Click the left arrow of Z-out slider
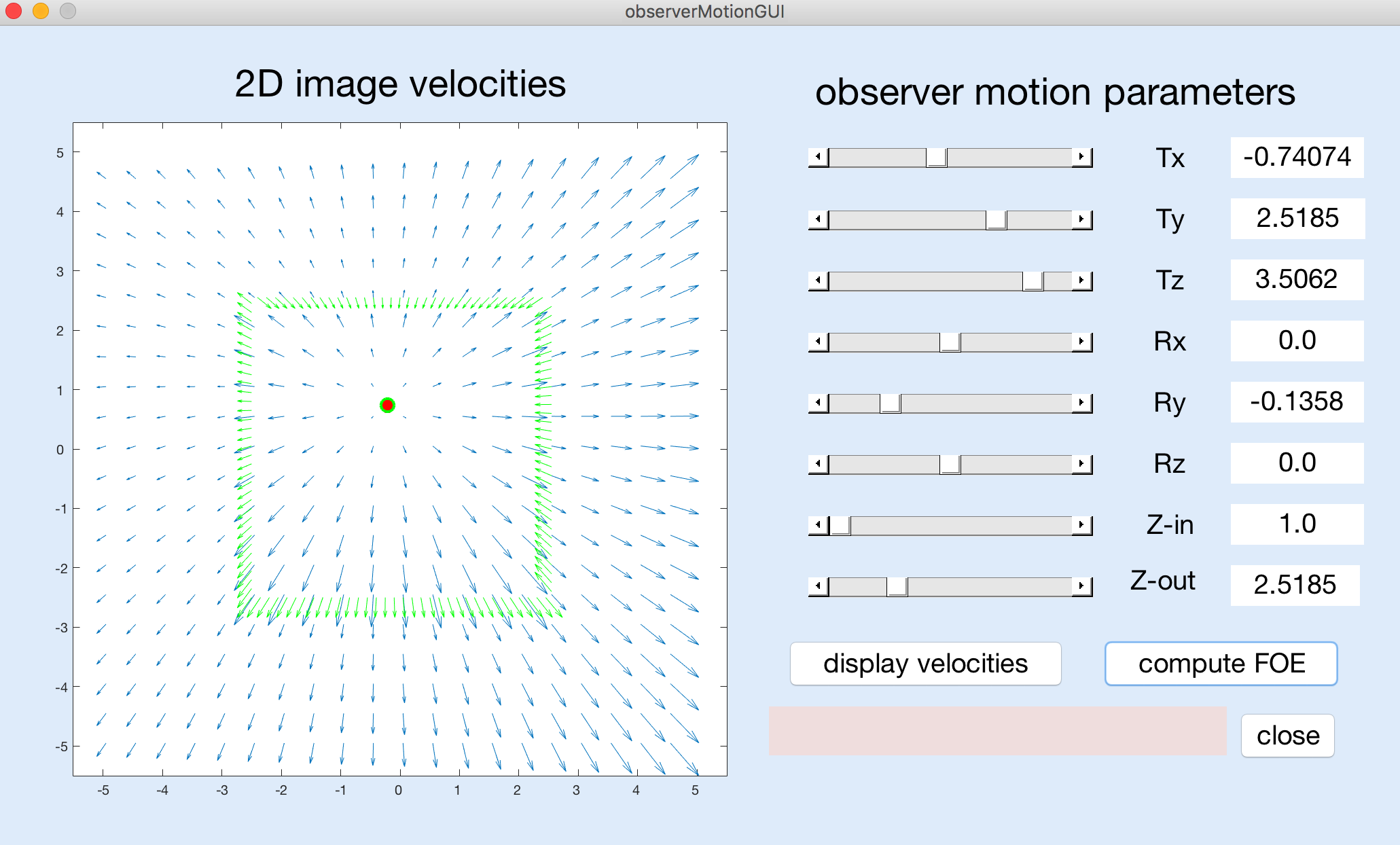The height and width of the screenshot is (845, 1400). (x=818, y=586)
